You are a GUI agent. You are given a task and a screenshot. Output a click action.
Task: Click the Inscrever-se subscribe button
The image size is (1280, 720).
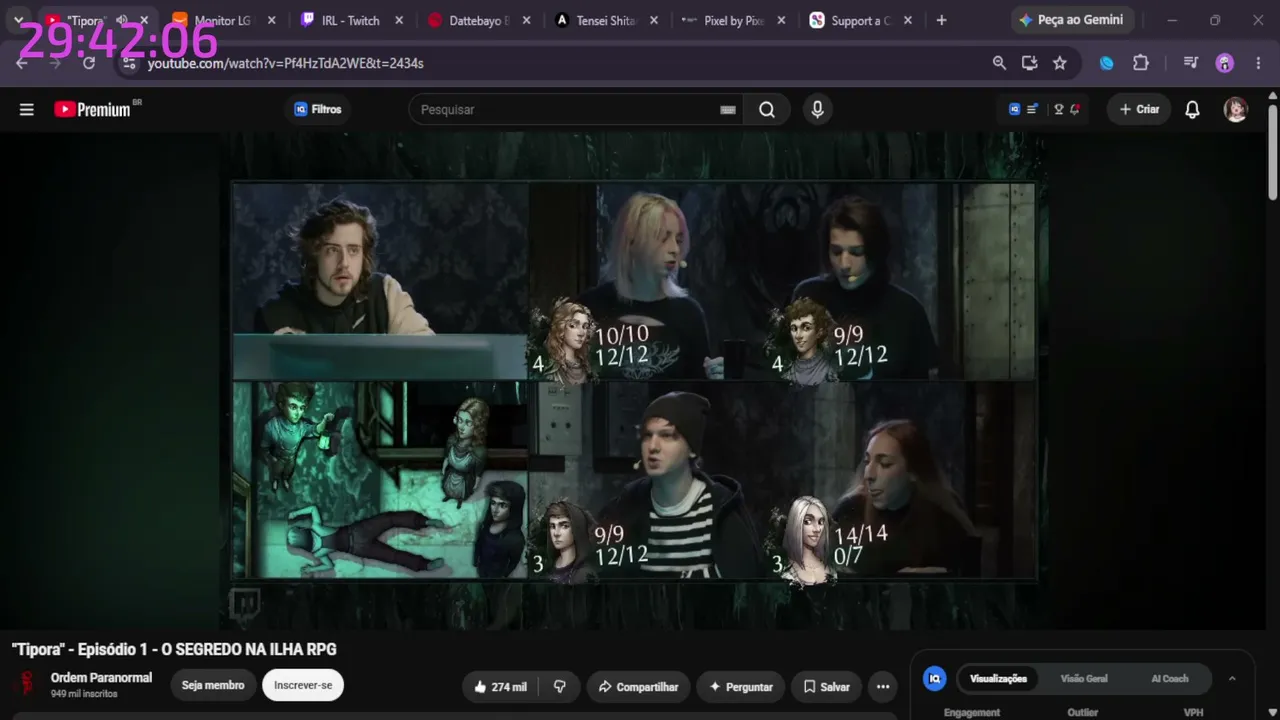pos(303,686)
